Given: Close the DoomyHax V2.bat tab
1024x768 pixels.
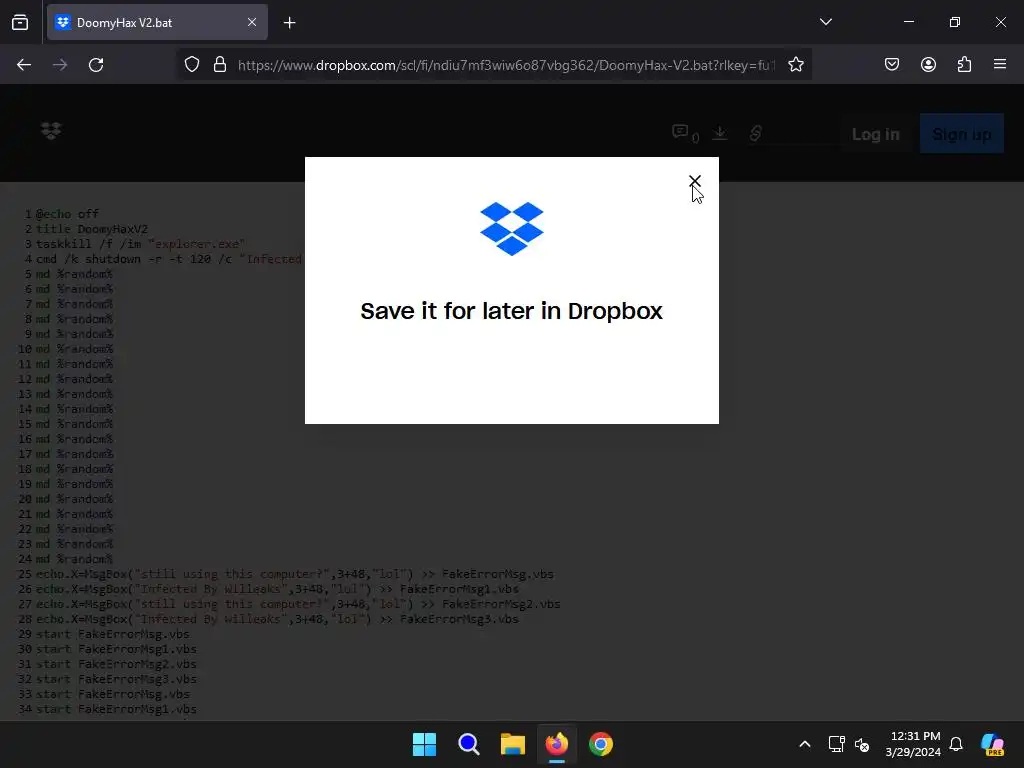Looking at the screenshot, I should click(251, 22).
